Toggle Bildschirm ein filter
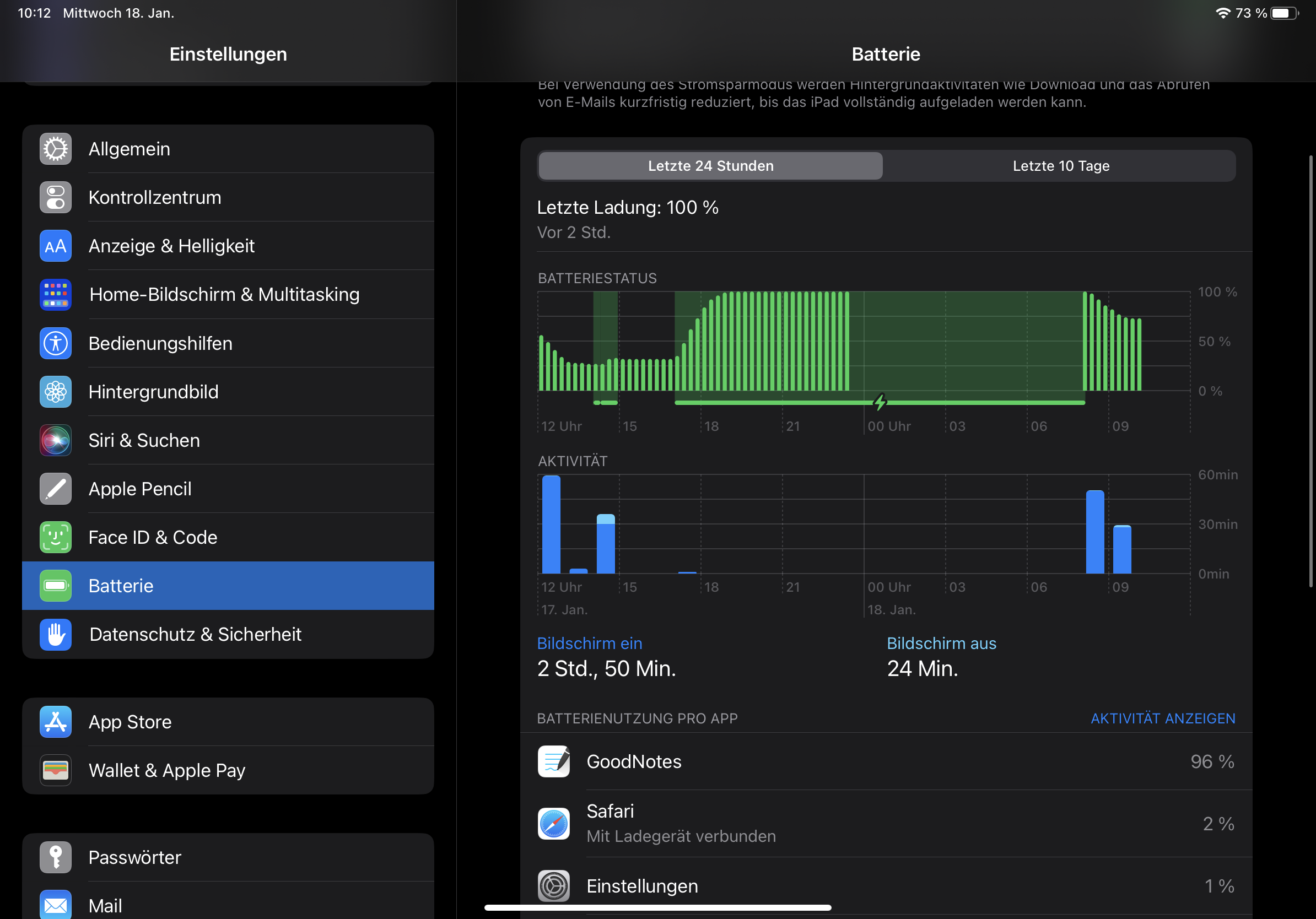The width and height of the screenshot is (1316, 919). (x=590, y=644)
